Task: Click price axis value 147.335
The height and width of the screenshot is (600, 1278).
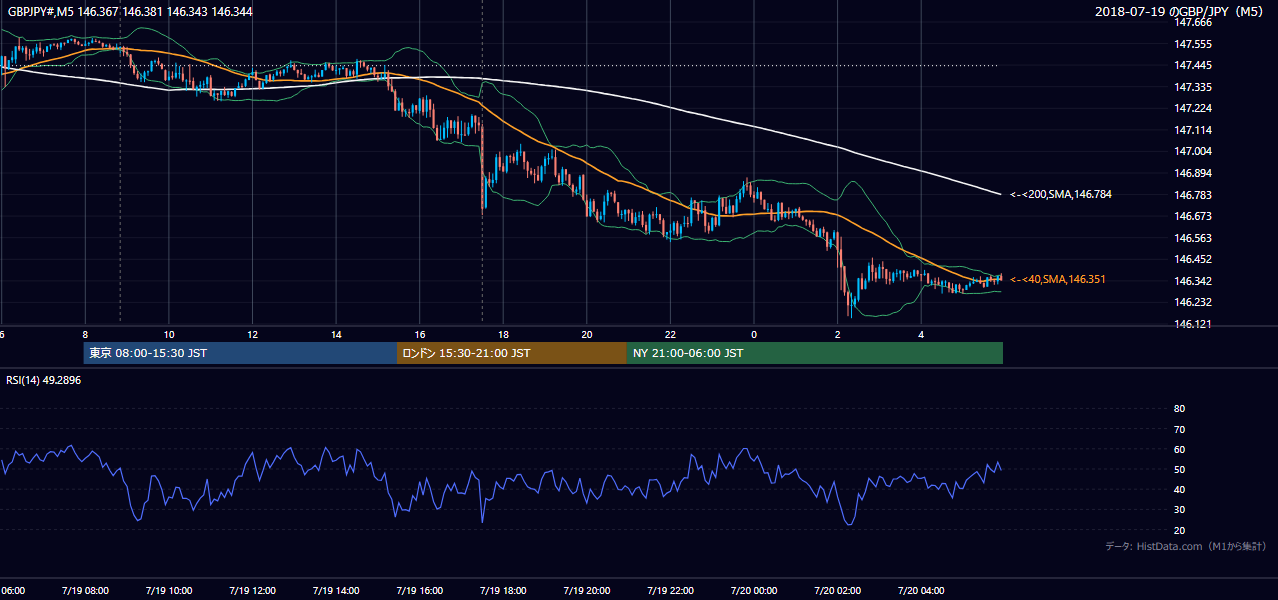Action: pyautogui.click(x=1194, y=88)
